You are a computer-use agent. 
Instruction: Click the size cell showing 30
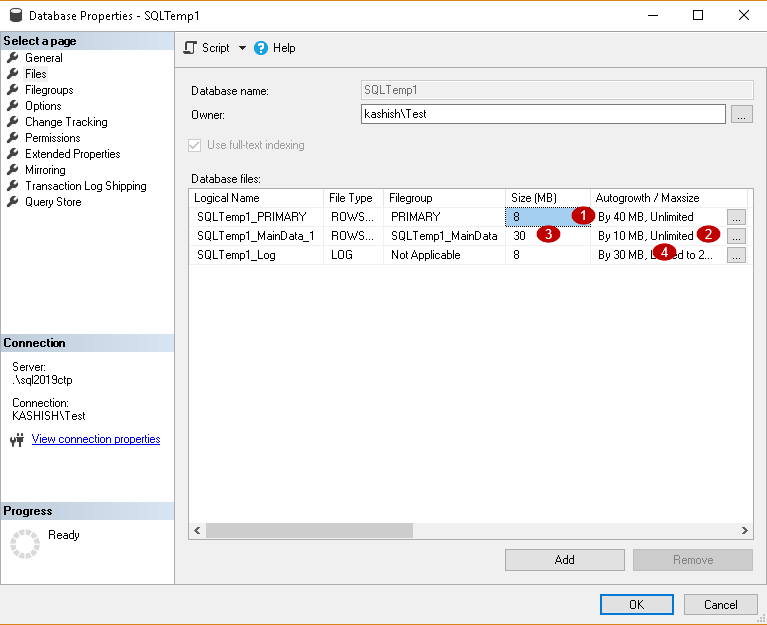548,236
